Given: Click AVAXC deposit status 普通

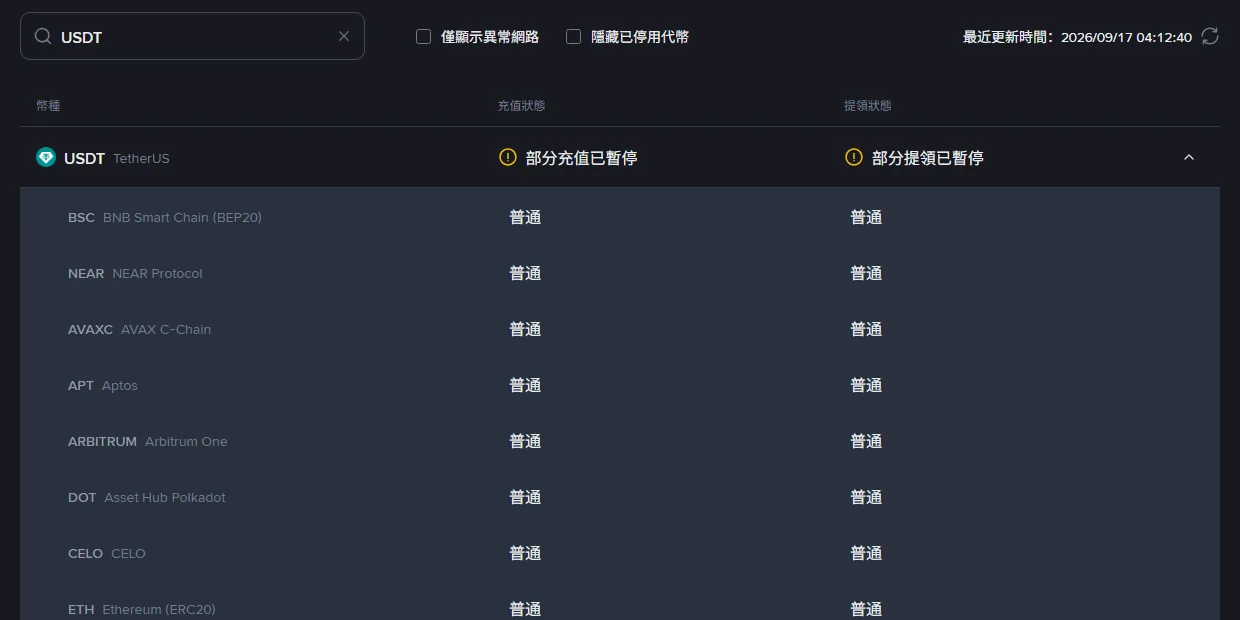Looking at the screenshot, I should tap(525, 329).
